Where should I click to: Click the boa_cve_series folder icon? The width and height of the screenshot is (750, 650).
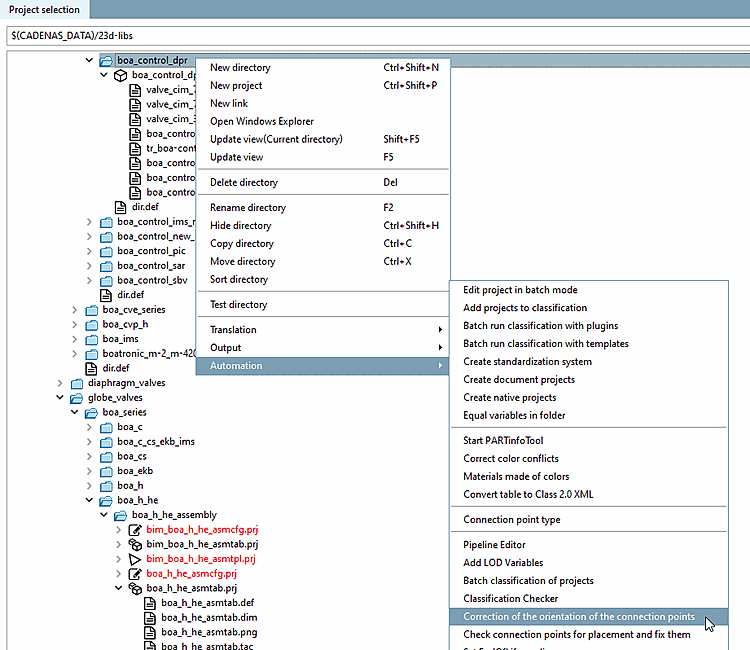coord(91,310)
